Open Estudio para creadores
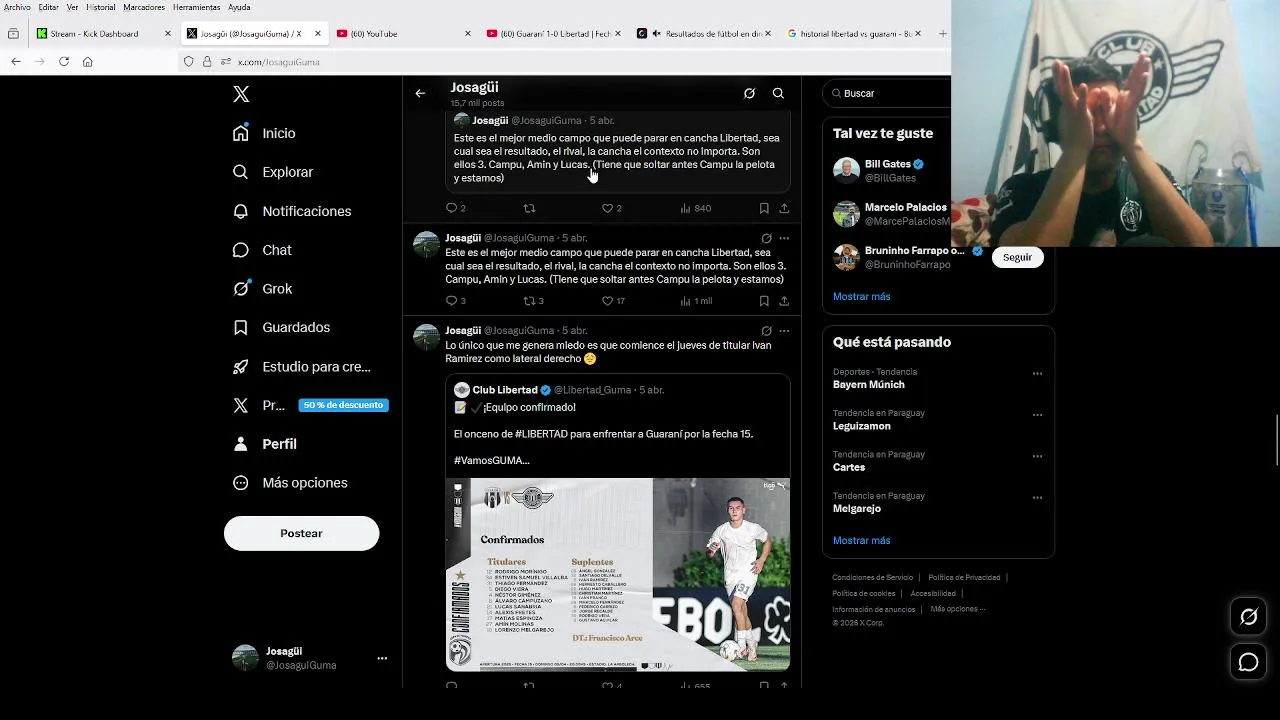This screenshot has width=1280, height=720. 301,367
